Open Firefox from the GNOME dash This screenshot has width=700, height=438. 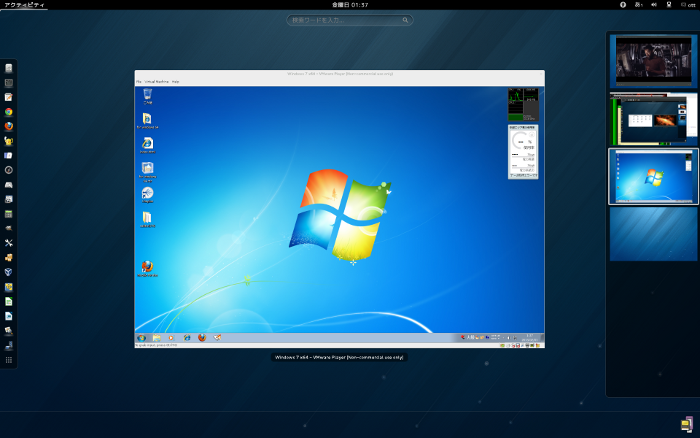pos(9,127)
